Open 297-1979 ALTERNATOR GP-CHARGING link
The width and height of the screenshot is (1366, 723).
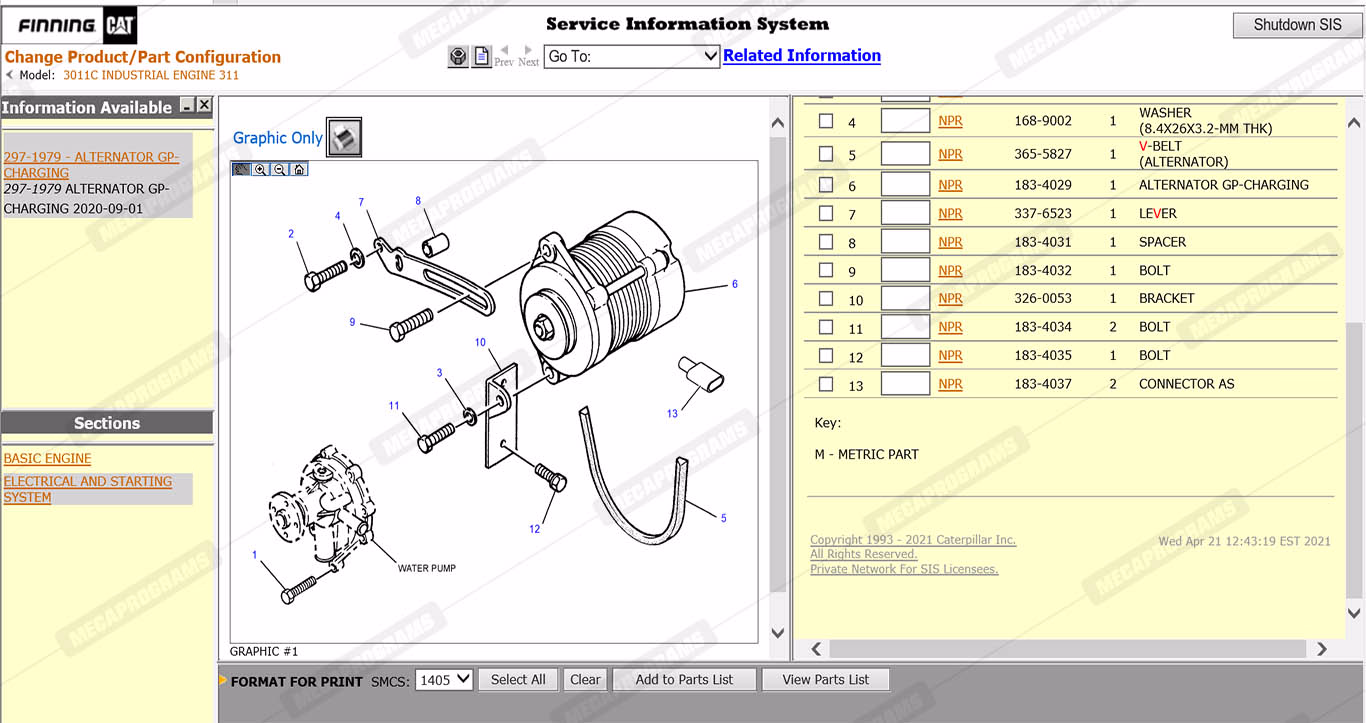point(91,165)
